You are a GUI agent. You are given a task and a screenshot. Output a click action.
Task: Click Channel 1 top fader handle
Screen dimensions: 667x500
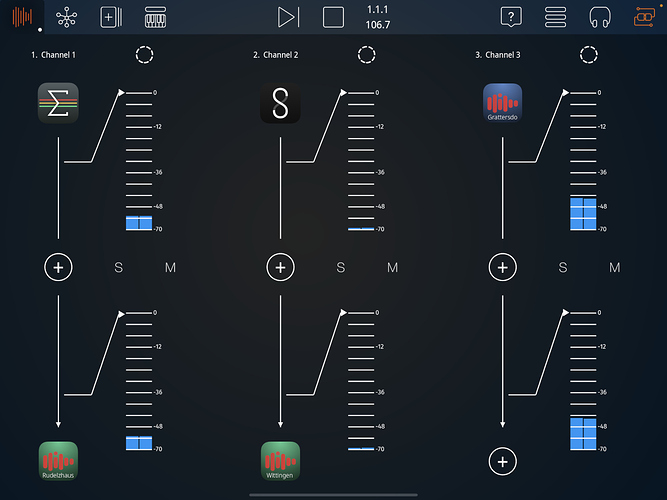(121, 93)
